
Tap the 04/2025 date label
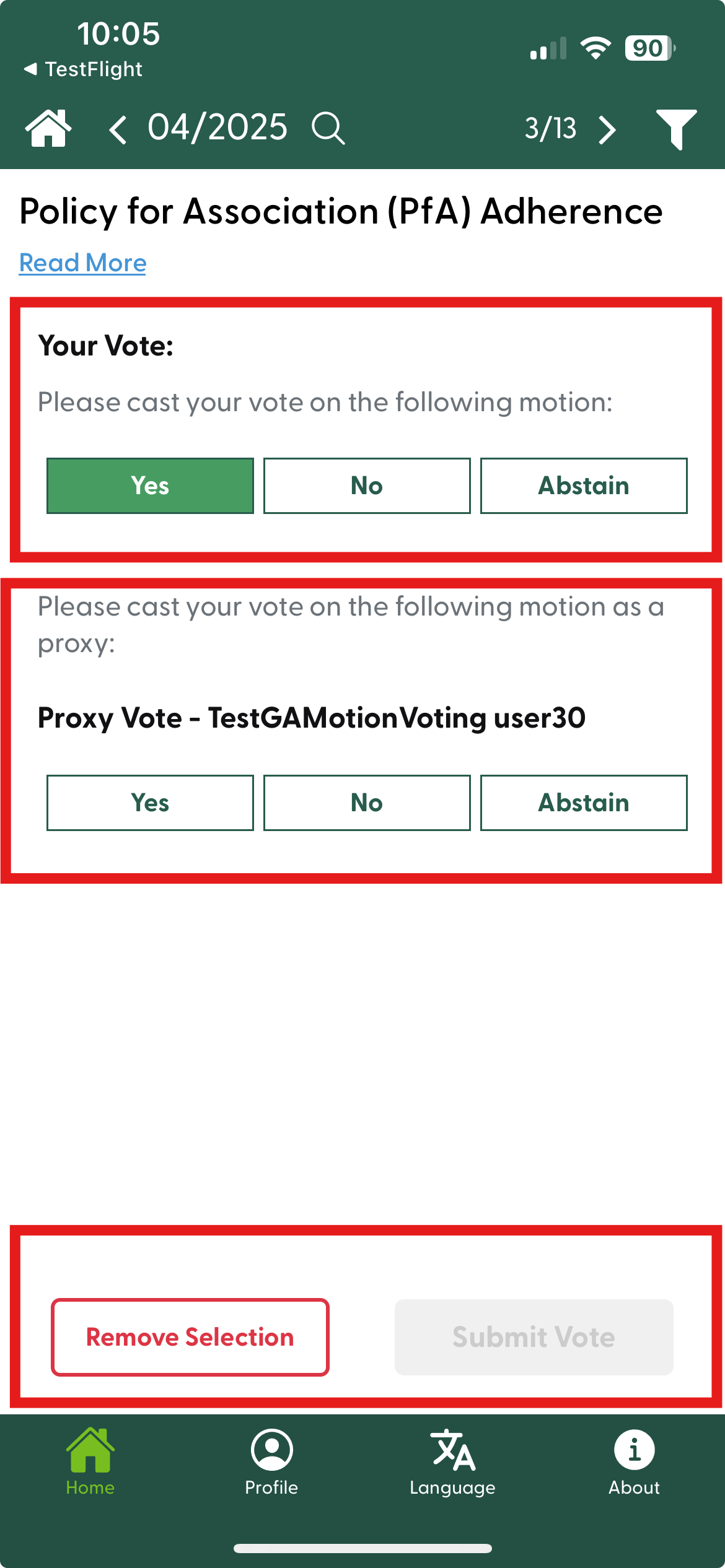217,128
